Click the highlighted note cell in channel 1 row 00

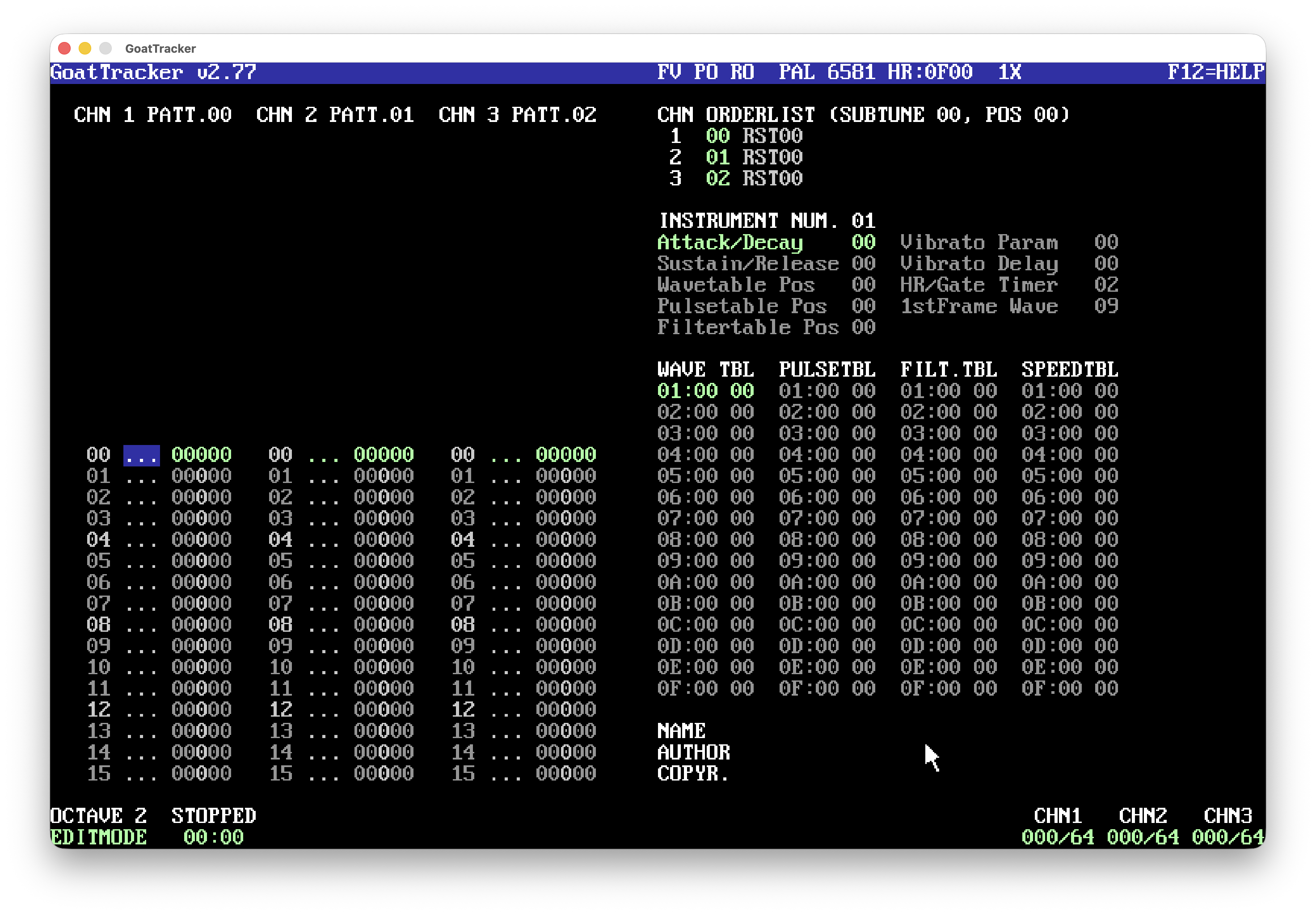pos(142,455)
